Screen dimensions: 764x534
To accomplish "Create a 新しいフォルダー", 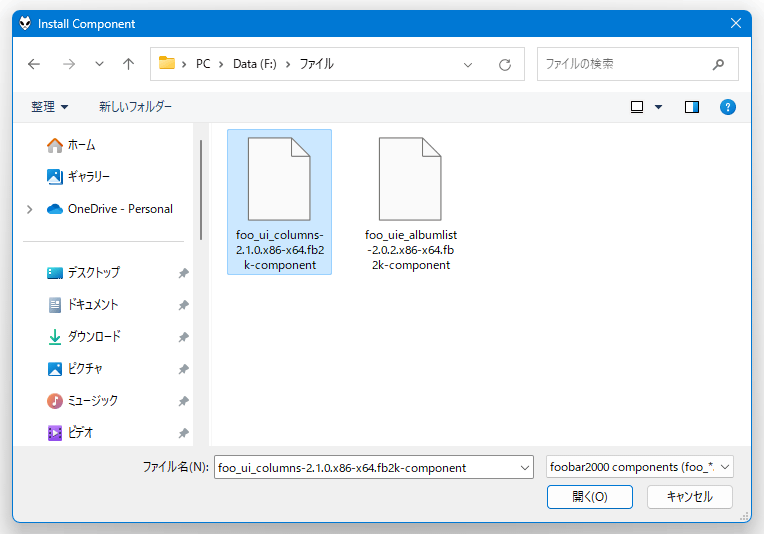I will tap(135, 107).
